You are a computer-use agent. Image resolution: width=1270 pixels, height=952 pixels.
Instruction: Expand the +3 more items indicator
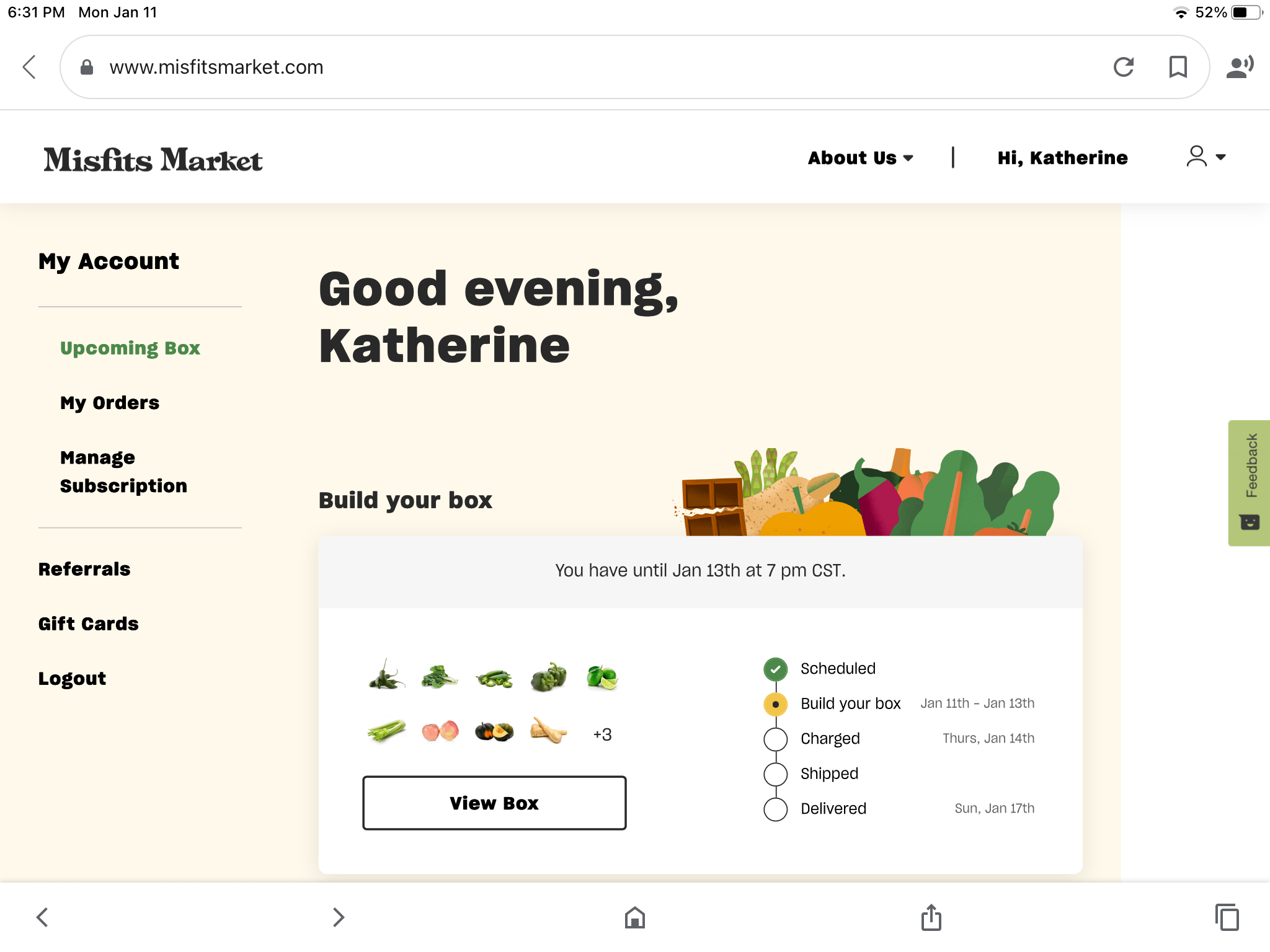(602, 734)
